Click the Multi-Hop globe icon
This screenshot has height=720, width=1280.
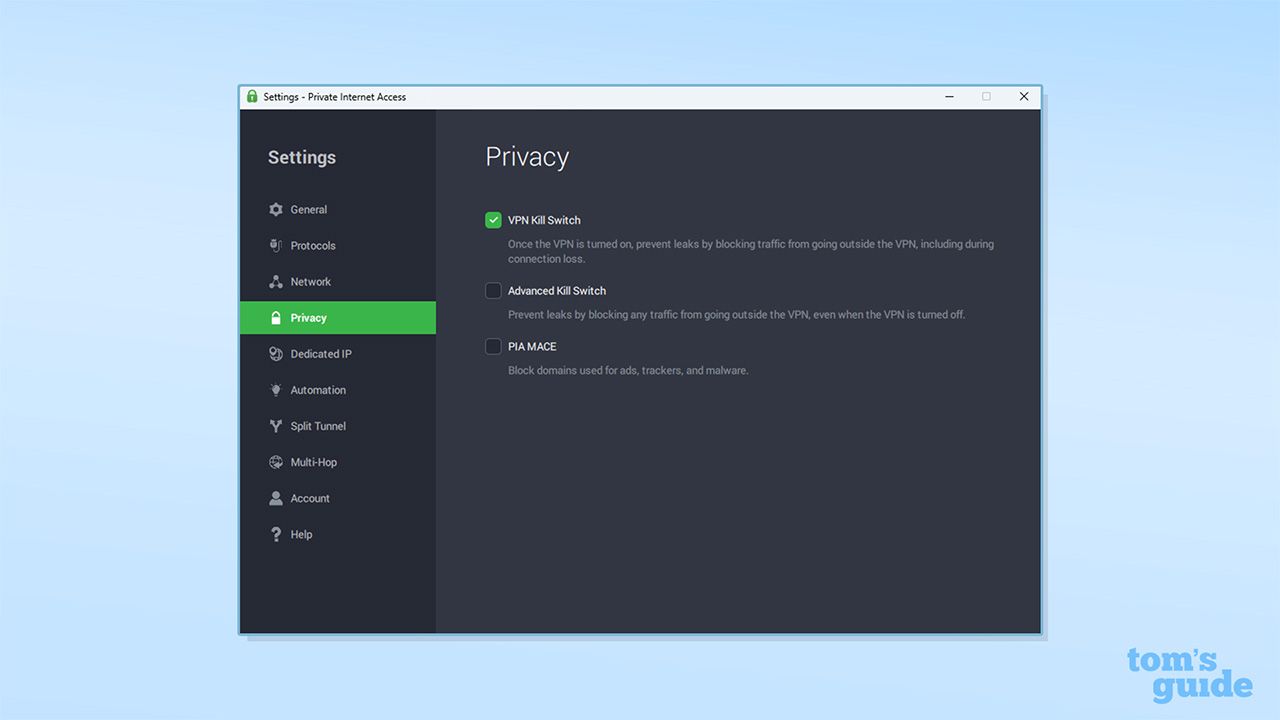point(276,462)
